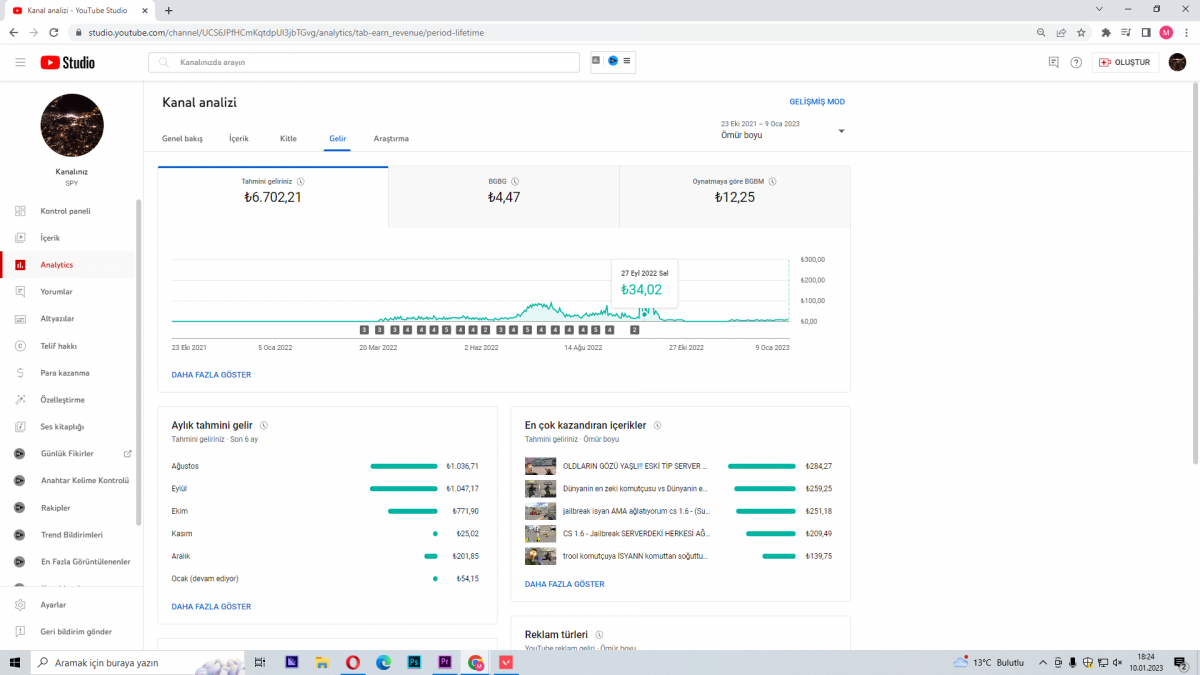Open İçerik in the left sidebar
1200x675 pixels.
coord(50,238)
